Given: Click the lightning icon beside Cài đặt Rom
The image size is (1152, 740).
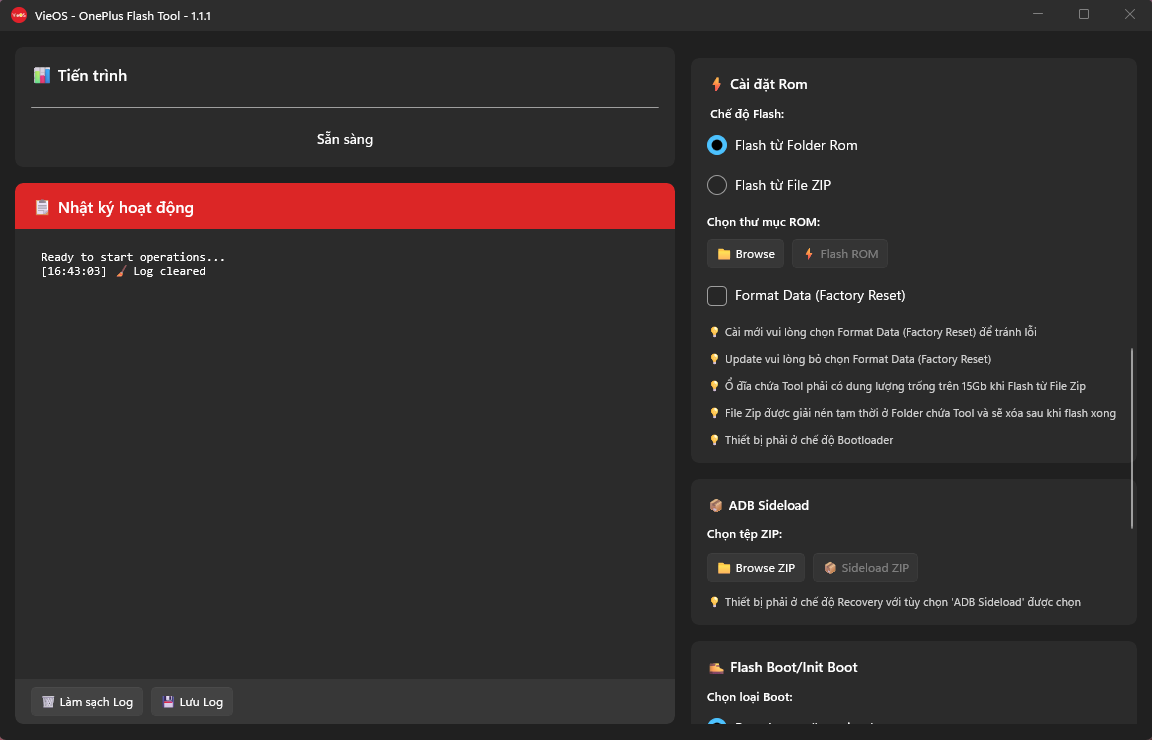Looking at the screenshot, I should coord(716,84).
